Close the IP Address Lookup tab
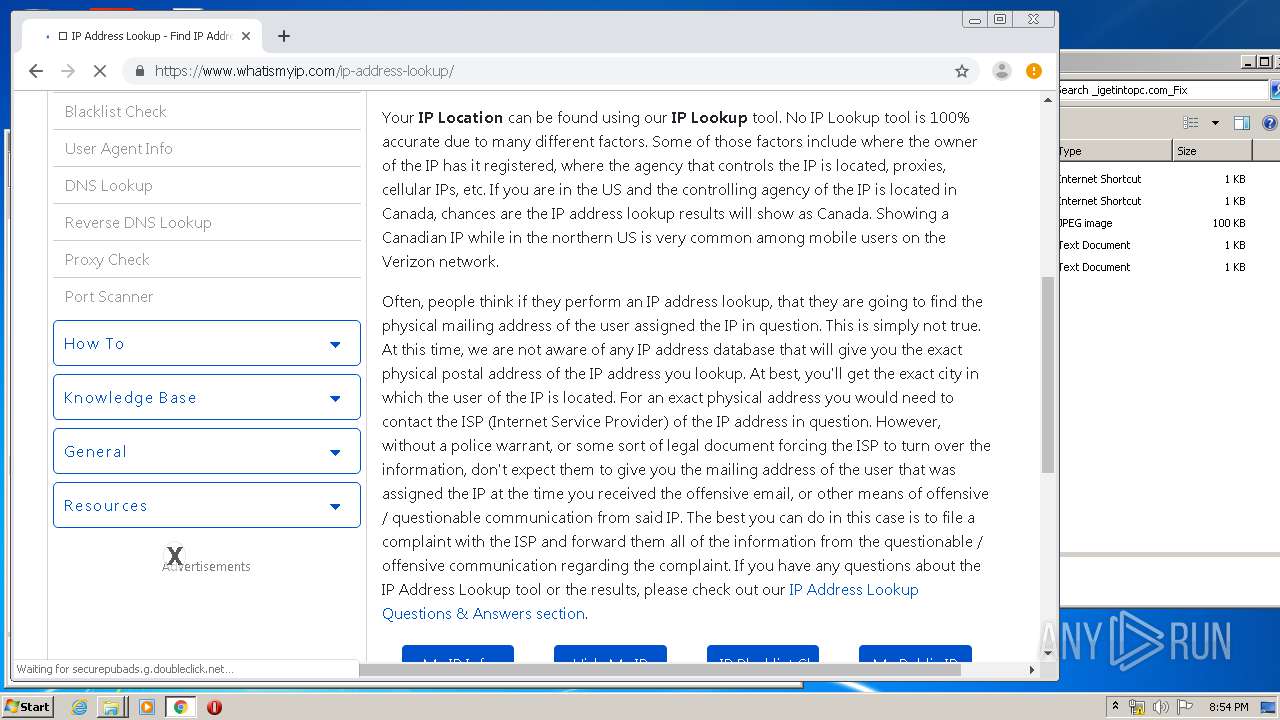The image size is (1280, 720). click(x=246, y=36)
